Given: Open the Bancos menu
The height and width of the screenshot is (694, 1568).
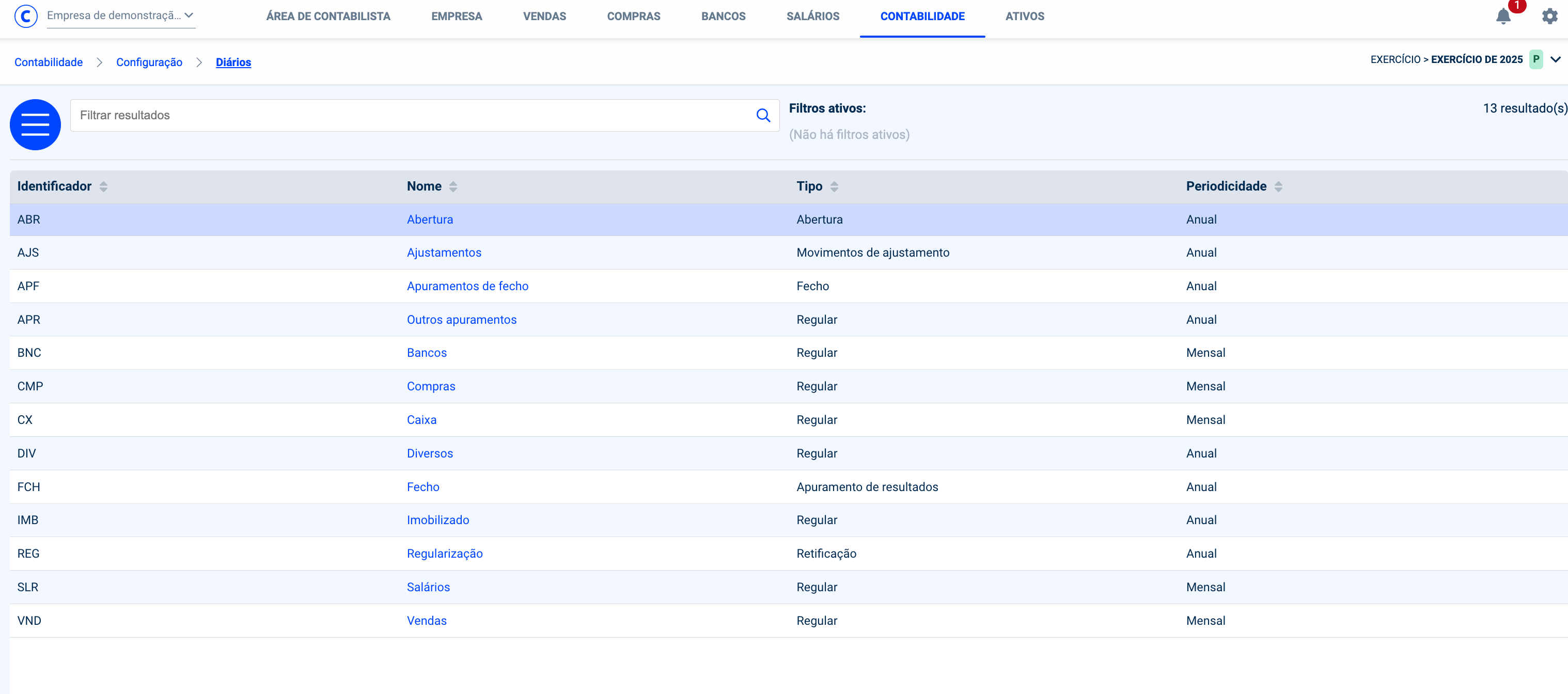Looking at the screenshot, I should (723, 17).
